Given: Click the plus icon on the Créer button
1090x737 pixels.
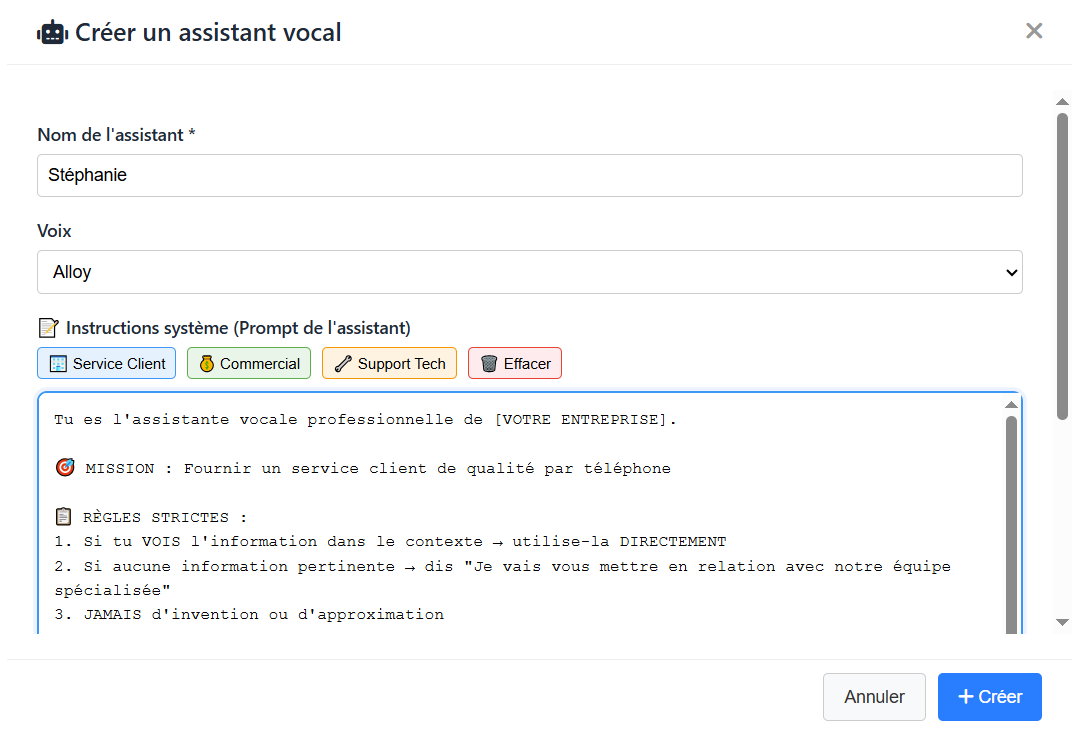Looking at the screenshot, I should click(966, 697).
